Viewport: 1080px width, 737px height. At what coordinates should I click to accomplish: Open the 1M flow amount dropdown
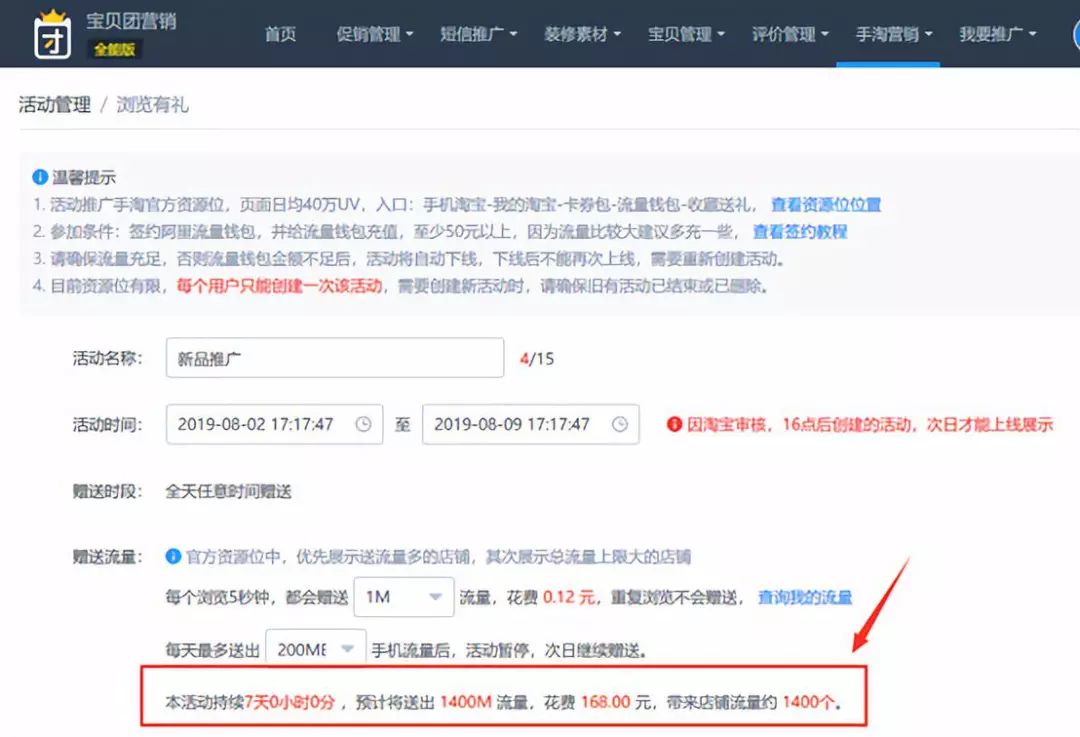(x=404, y=596)
